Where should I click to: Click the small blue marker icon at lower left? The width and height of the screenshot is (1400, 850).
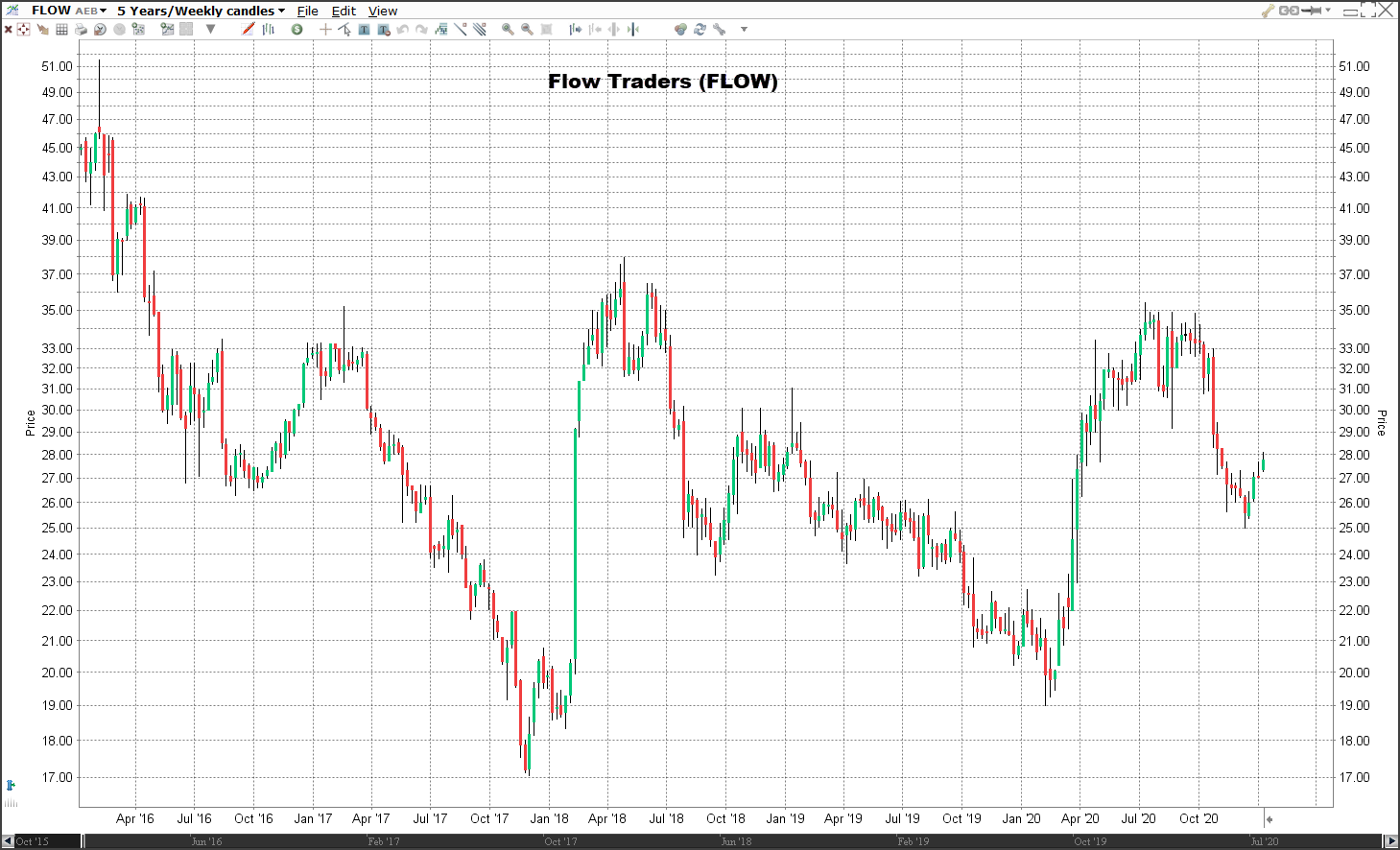point(11,786)
